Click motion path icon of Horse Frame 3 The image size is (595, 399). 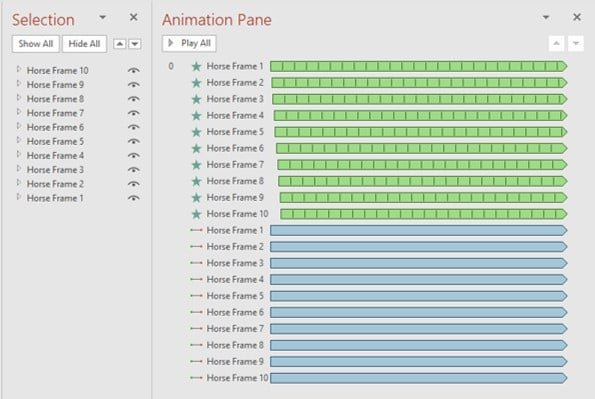pyautogui.click(x=196, y=263)
